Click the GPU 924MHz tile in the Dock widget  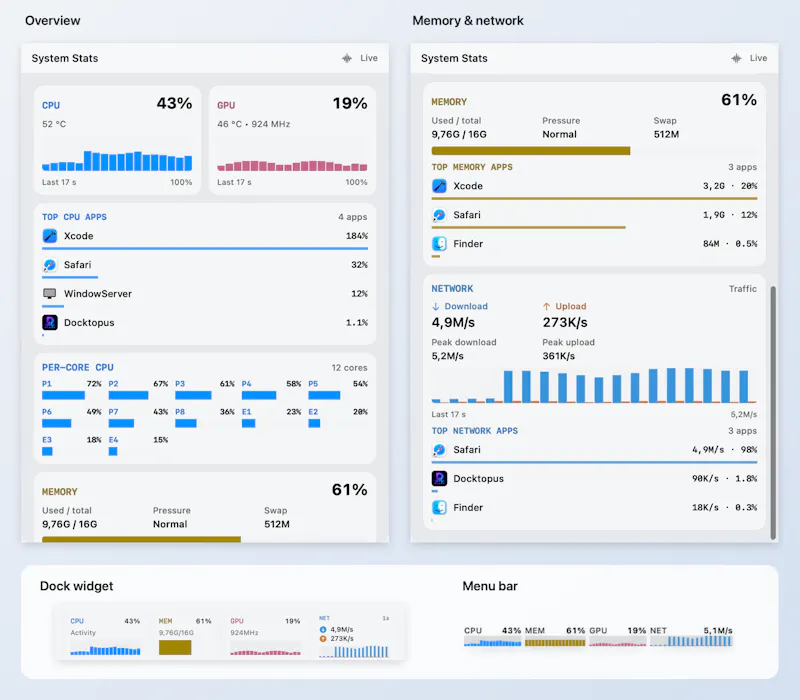[265, 636]
